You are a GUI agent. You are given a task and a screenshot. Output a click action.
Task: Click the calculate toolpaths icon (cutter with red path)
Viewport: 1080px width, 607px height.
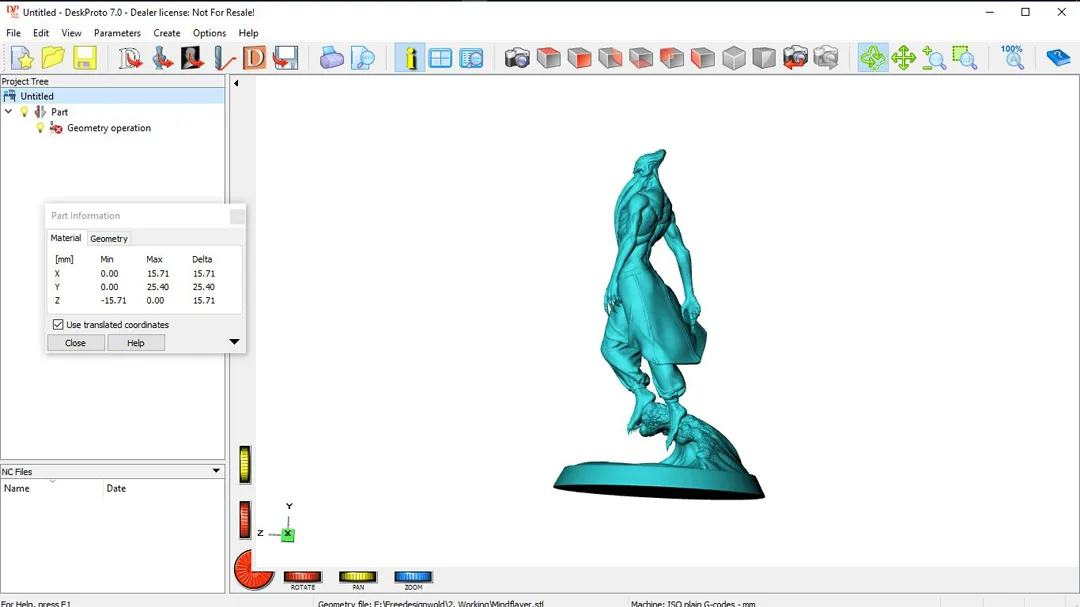[224, 59]
